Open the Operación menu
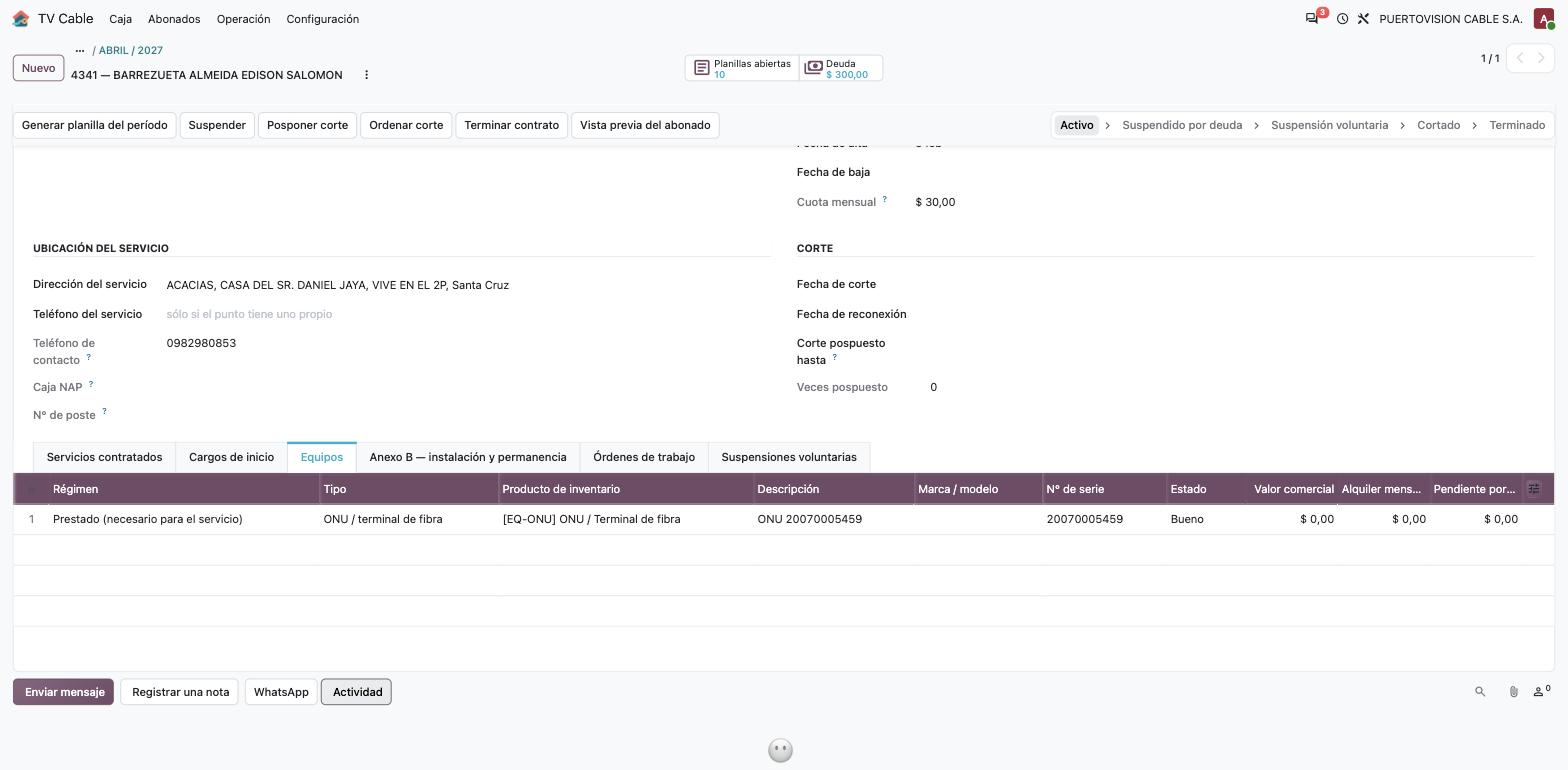This screenshot has width=1568, height=770. [x=243, y=19]
